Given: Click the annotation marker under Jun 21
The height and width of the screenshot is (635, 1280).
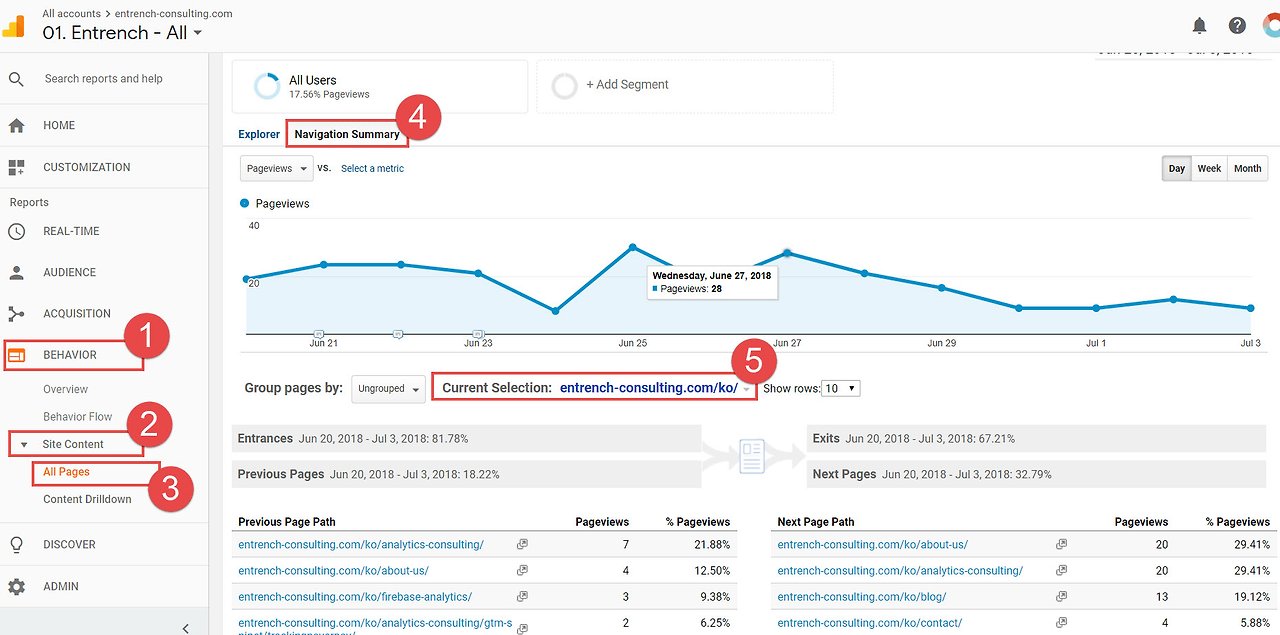Looking at the screenshot, I should point(318,333).
